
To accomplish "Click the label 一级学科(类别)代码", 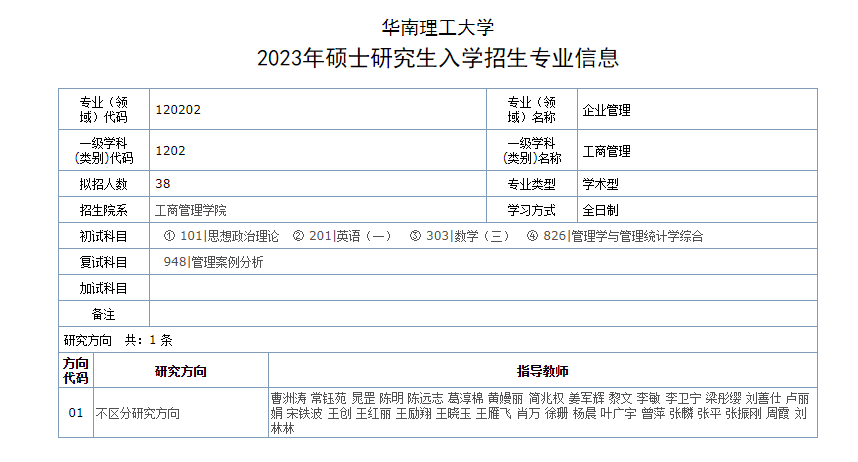I will point(103,151).
